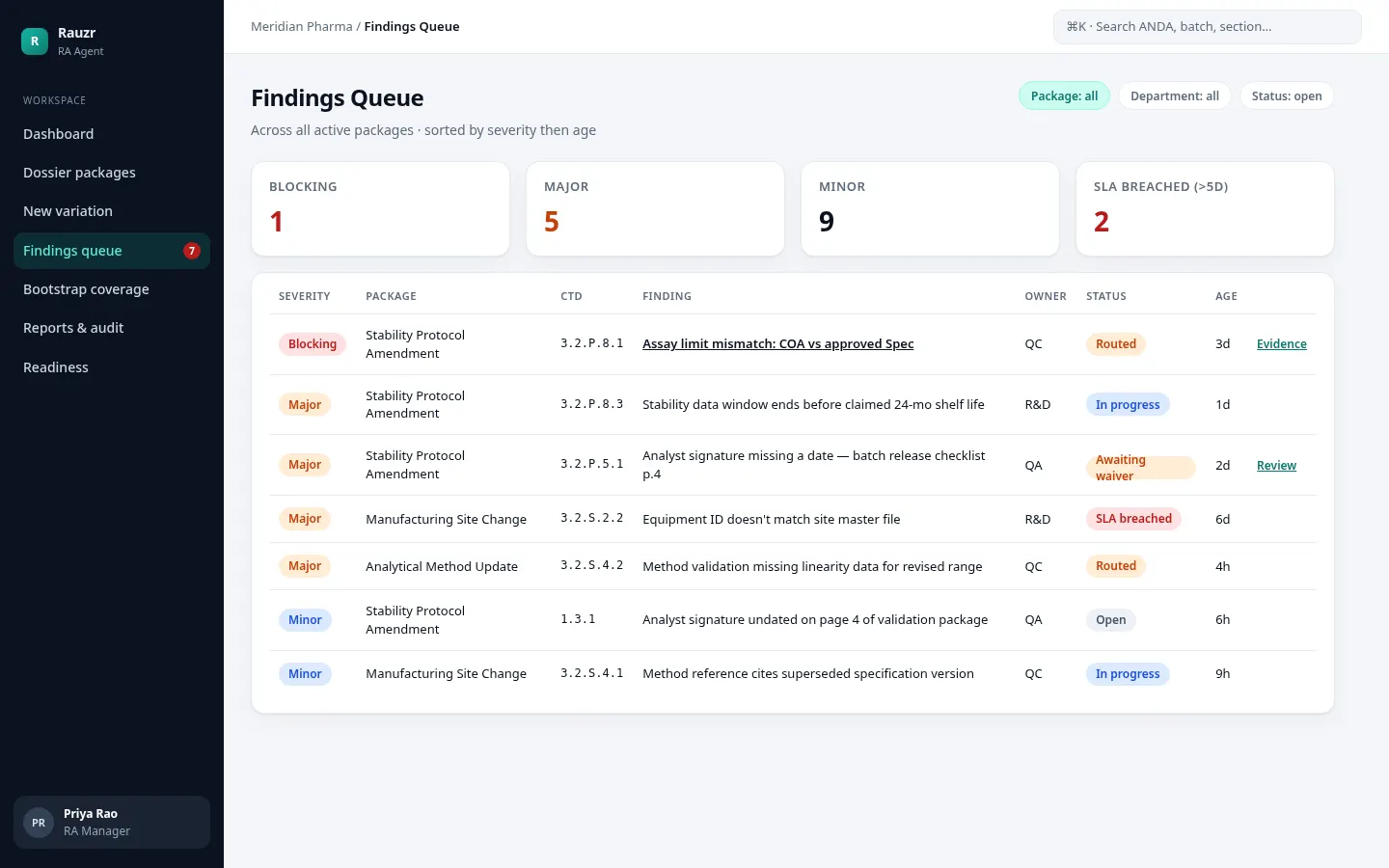Image resolution: width=1389 pixels, height=868 pixels.
Task: Sort by Age column header
Action: (1226, 296)
